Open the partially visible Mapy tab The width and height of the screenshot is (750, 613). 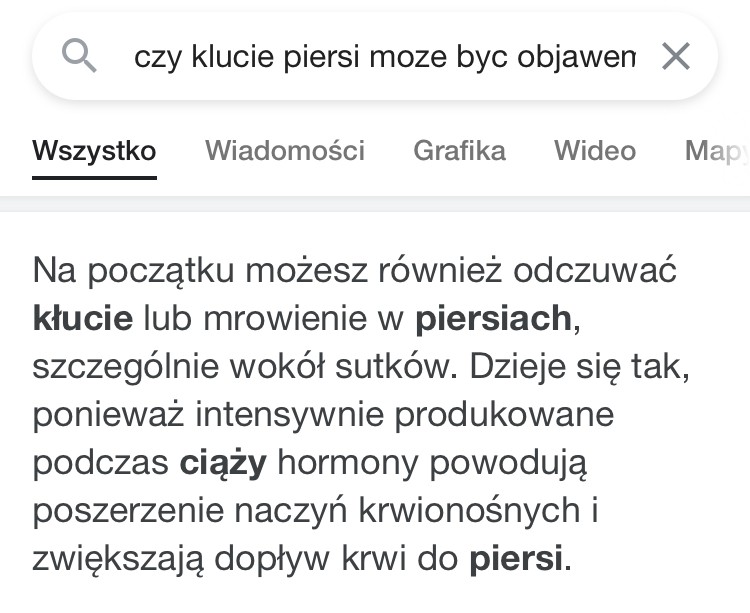pos(716,151)
